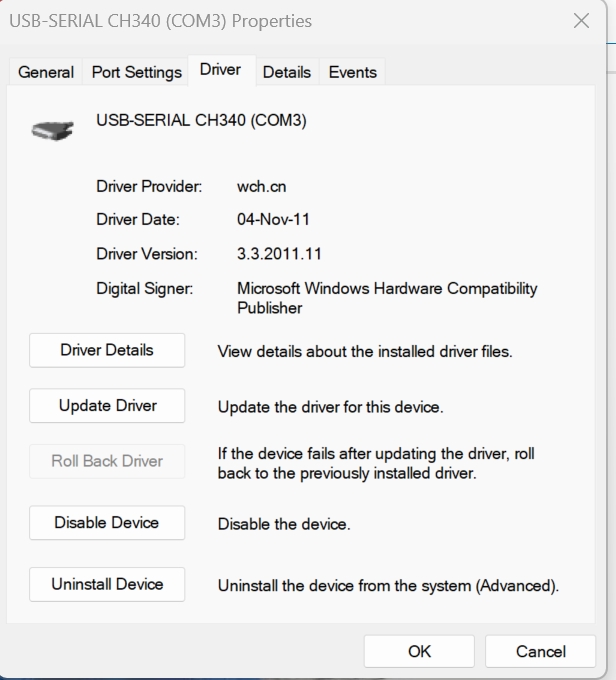616x680 pixels.
Task: Open the Port Settings tab
Action: 137,72
